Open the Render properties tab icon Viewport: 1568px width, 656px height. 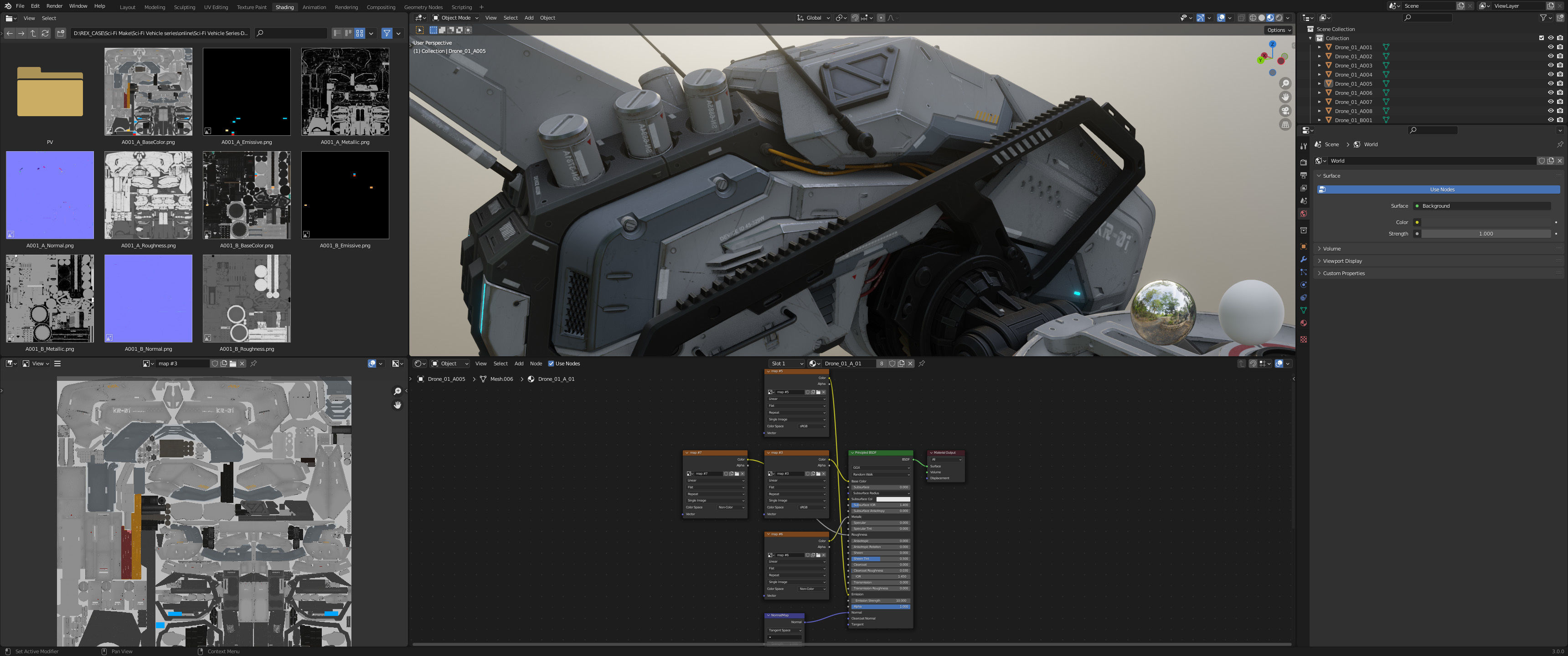click(1303, 163)
